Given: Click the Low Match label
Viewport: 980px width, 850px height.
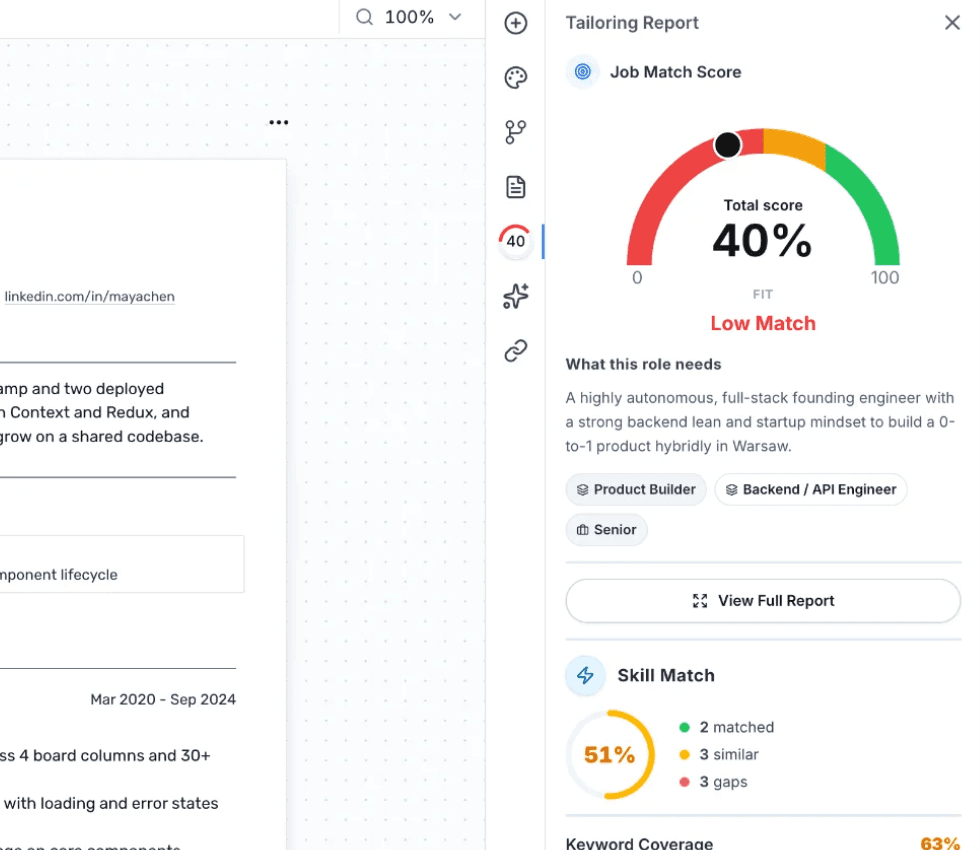Looking at the screenshot, I should 763,323.
